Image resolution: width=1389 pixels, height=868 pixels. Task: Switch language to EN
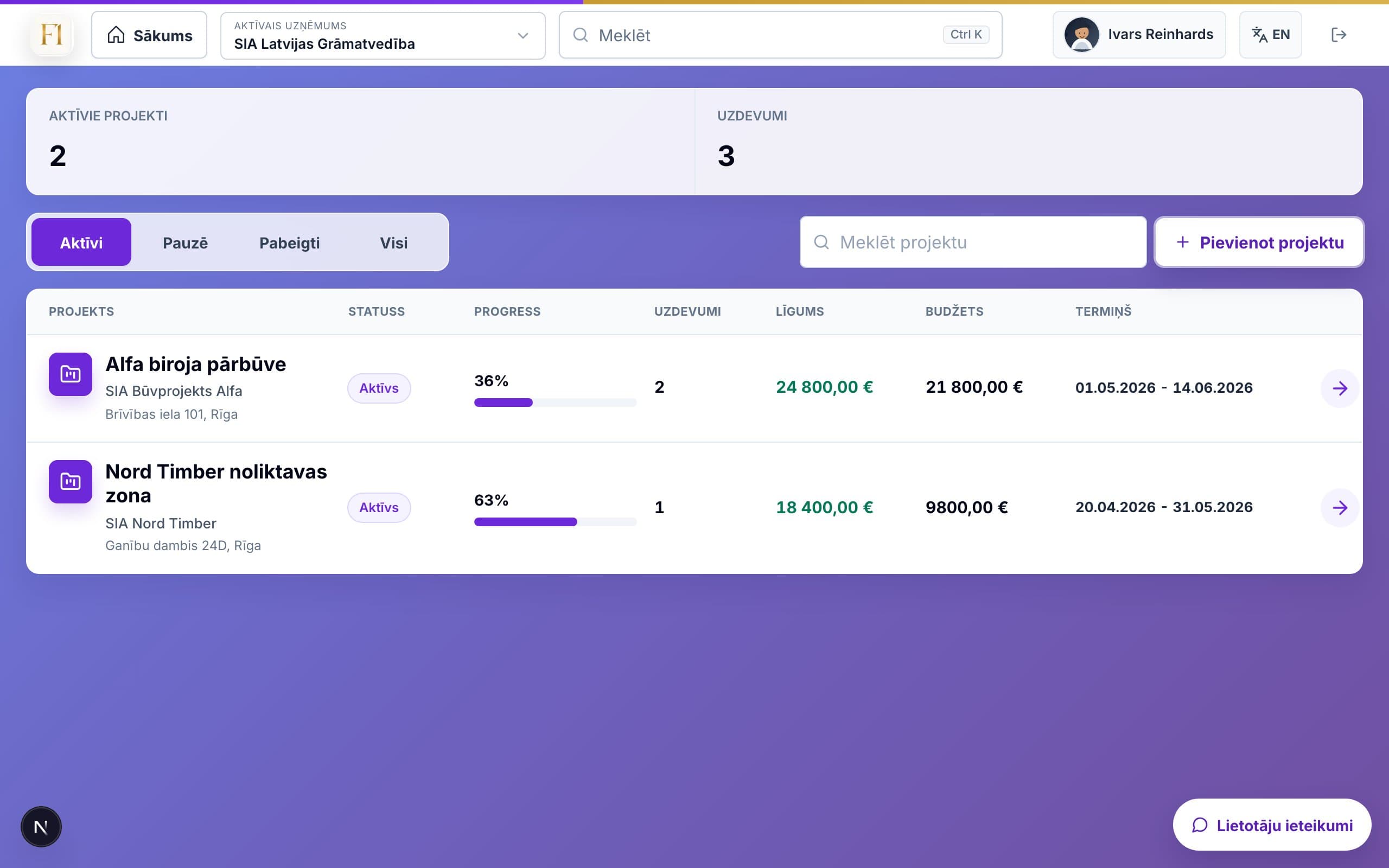(1270, 35)
